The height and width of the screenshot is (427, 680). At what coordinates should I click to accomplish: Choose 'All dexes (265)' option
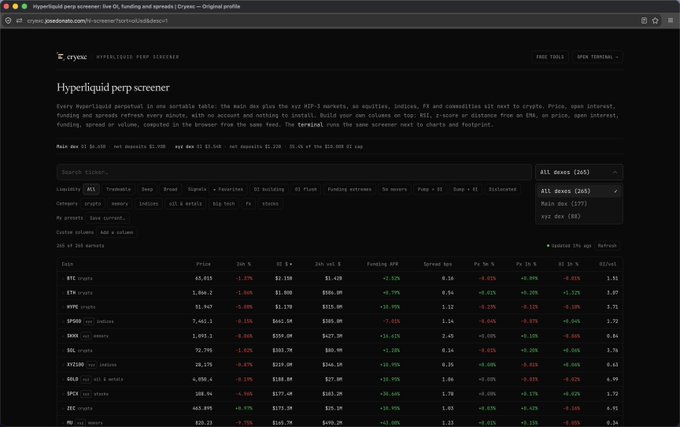[579, 191]
